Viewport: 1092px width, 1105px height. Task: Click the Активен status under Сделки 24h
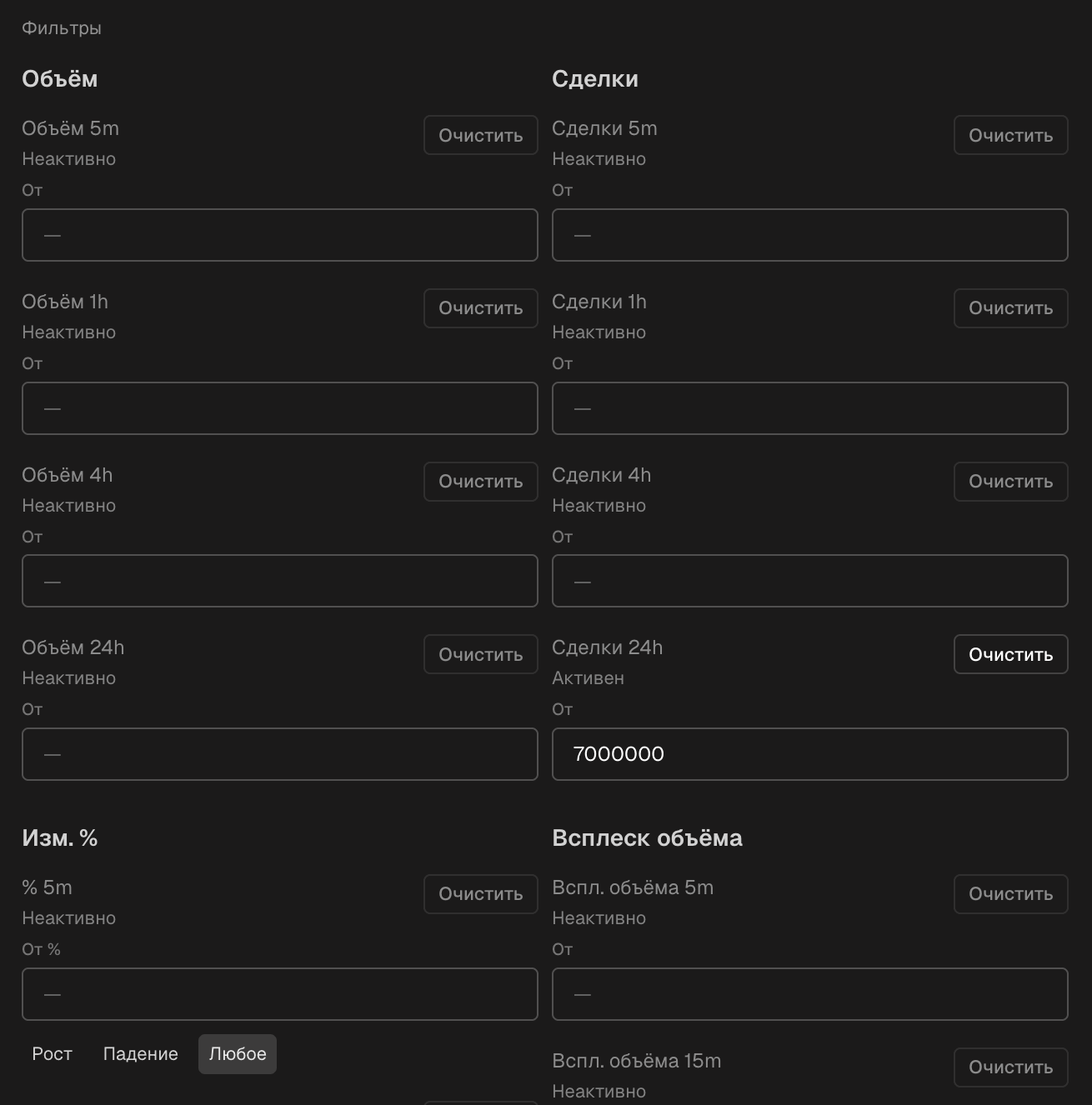(x=588, y=678)
